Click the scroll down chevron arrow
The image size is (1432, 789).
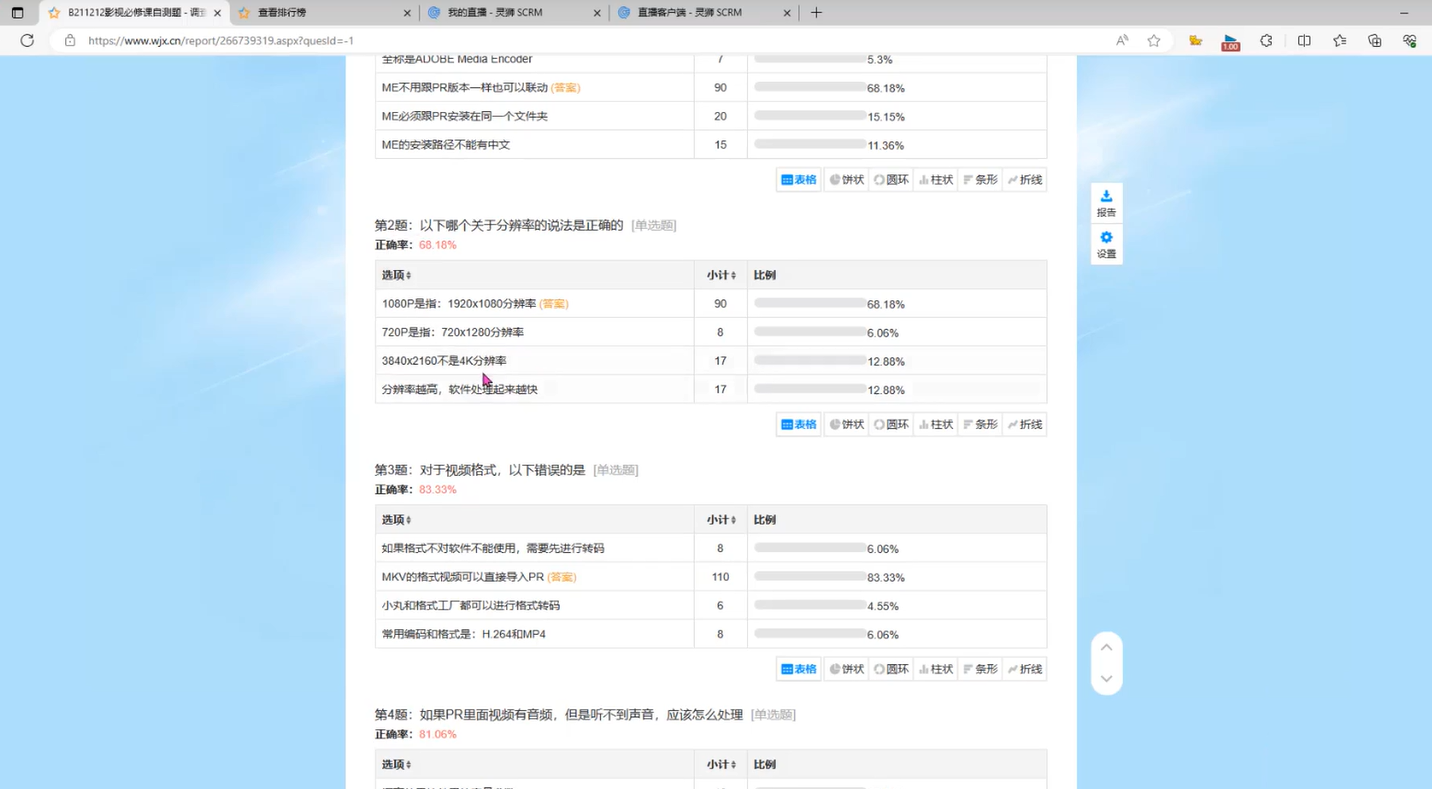[x=1106, y=679]
